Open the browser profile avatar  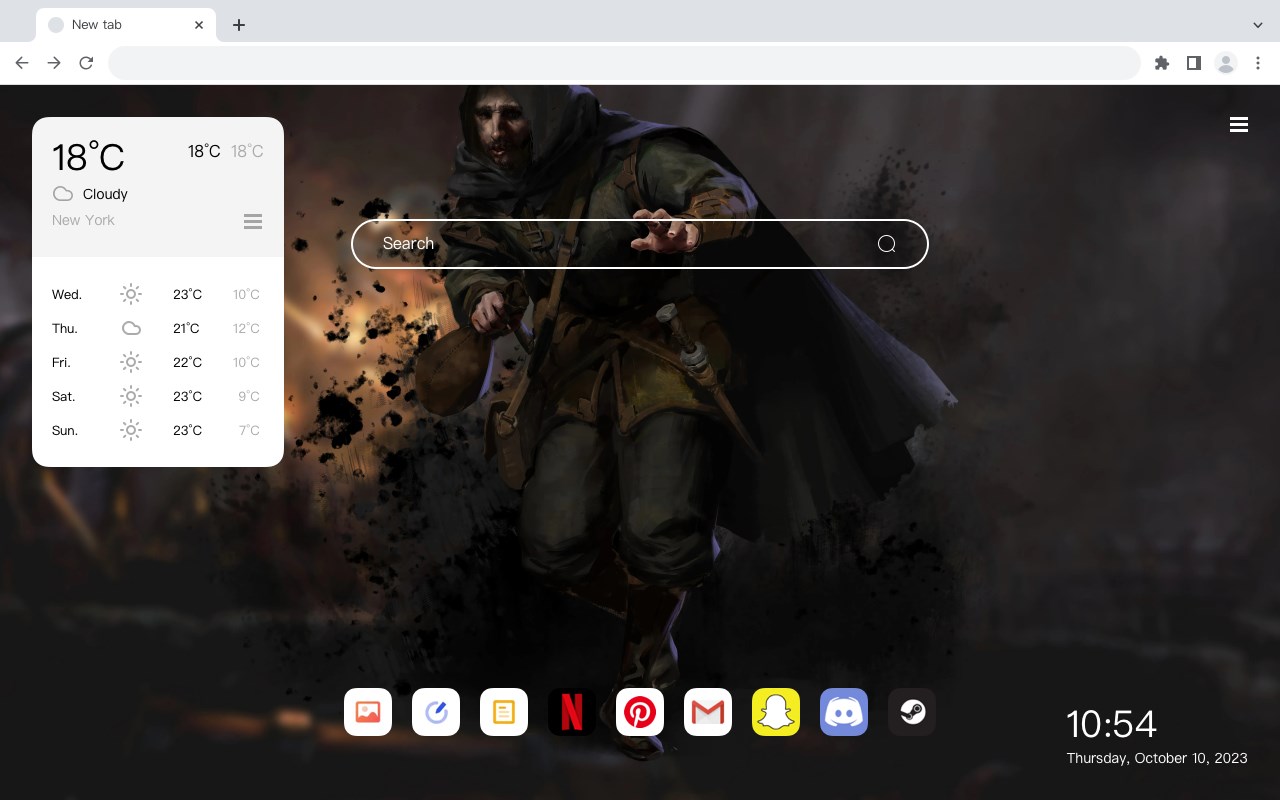pyautogui.click(x=1226, y=63)
